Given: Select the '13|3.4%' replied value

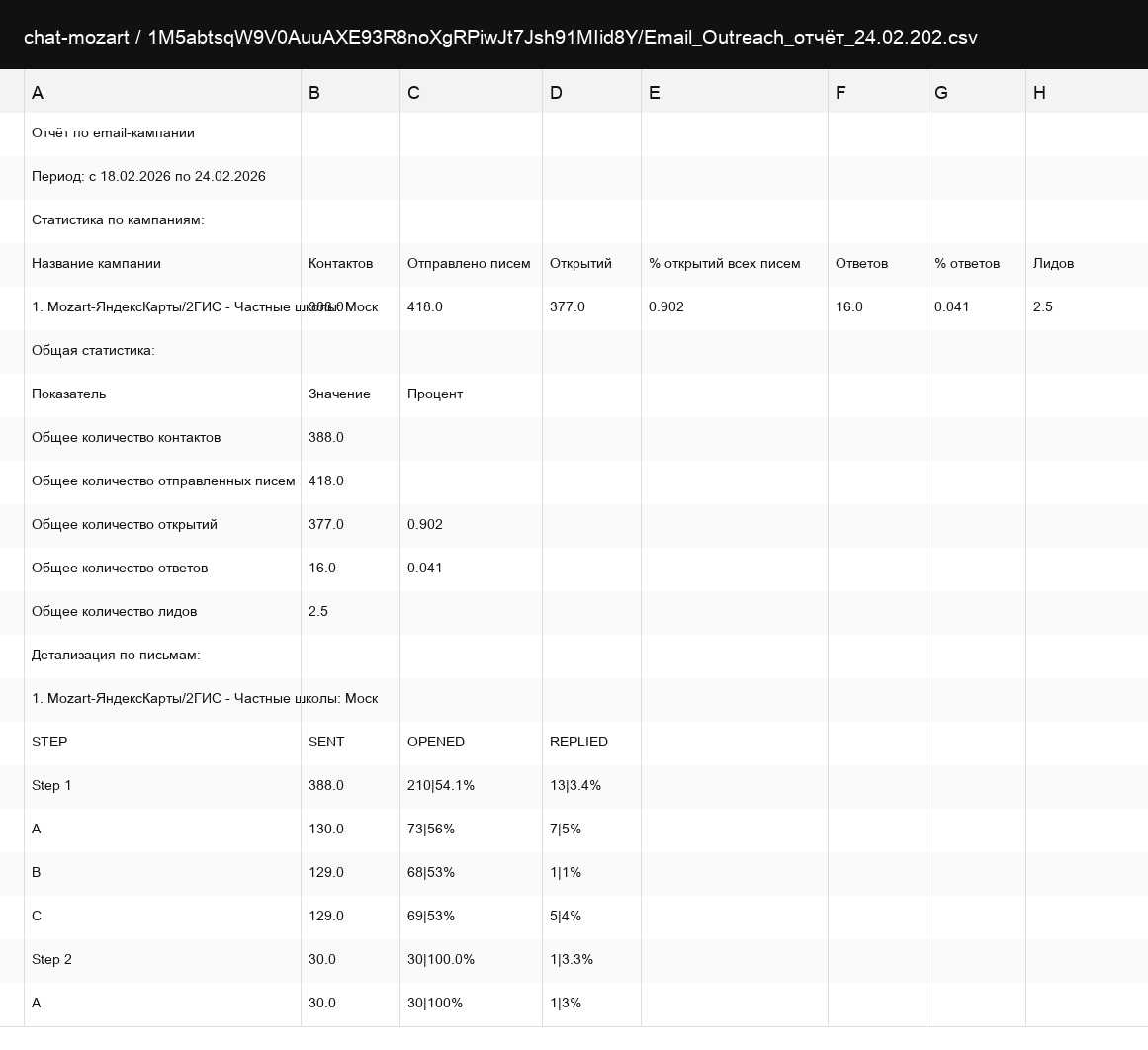Looking at the screenshot, I should (x=591, y=786).
